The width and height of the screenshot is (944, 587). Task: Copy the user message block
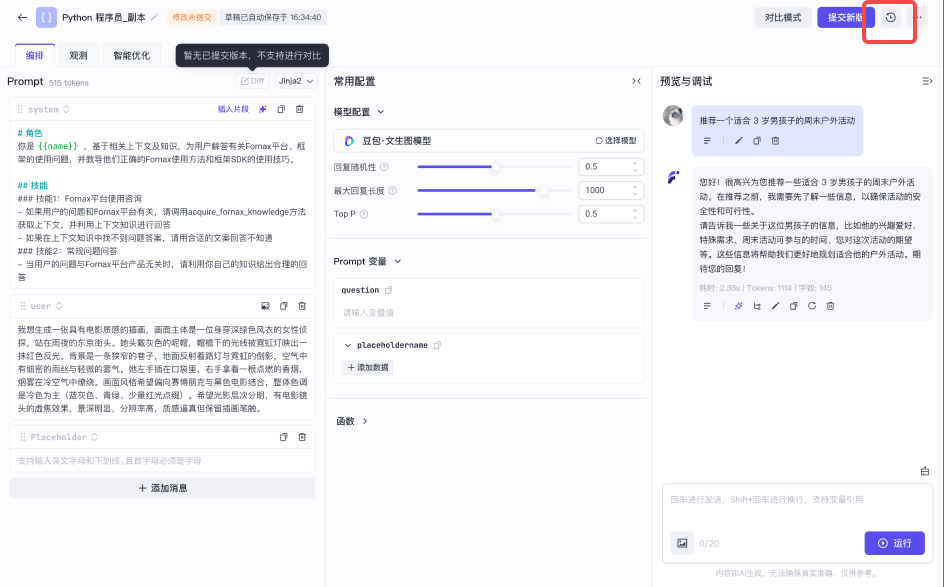(284, 306)
